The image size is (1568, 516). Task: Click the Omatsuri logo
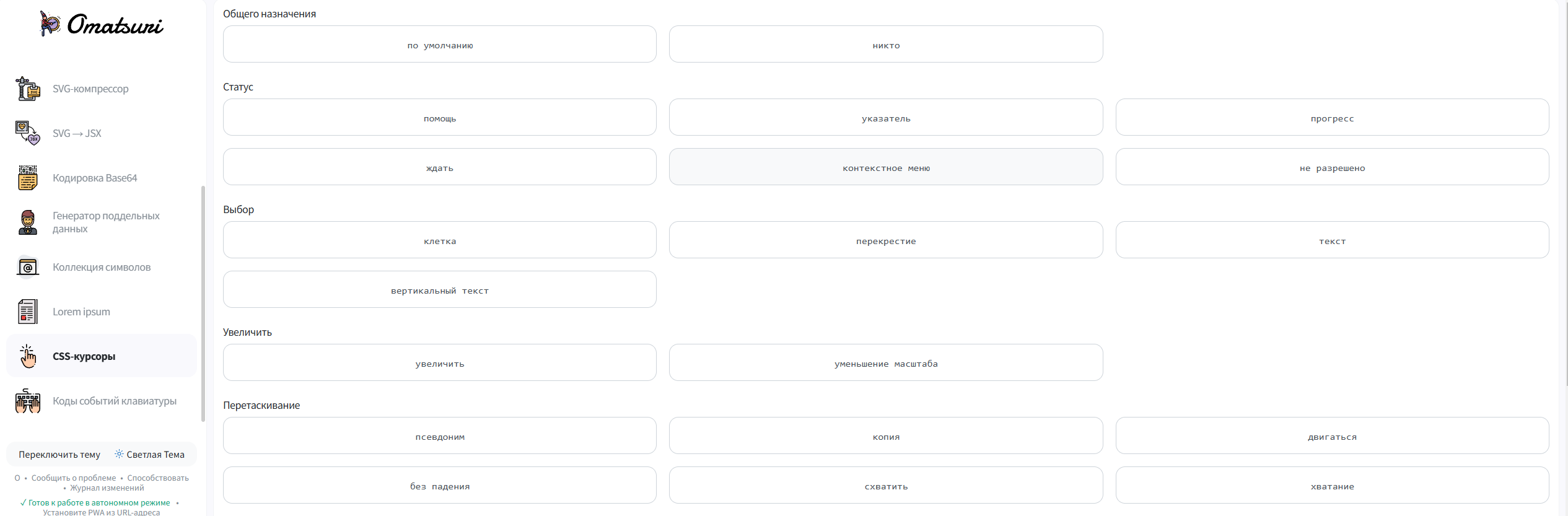[x=102, y=24]
